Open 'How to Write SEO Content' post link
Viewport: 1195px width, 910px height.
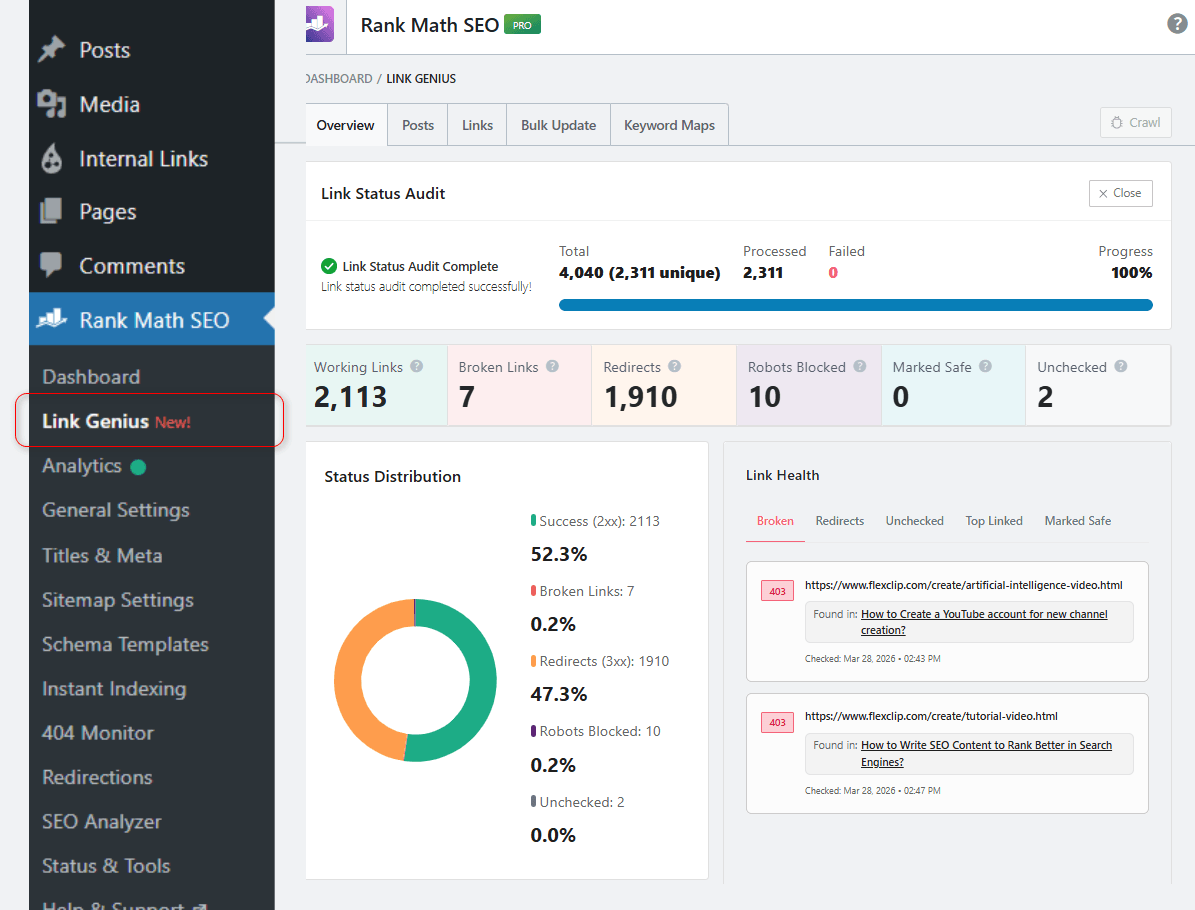(986, 753)
